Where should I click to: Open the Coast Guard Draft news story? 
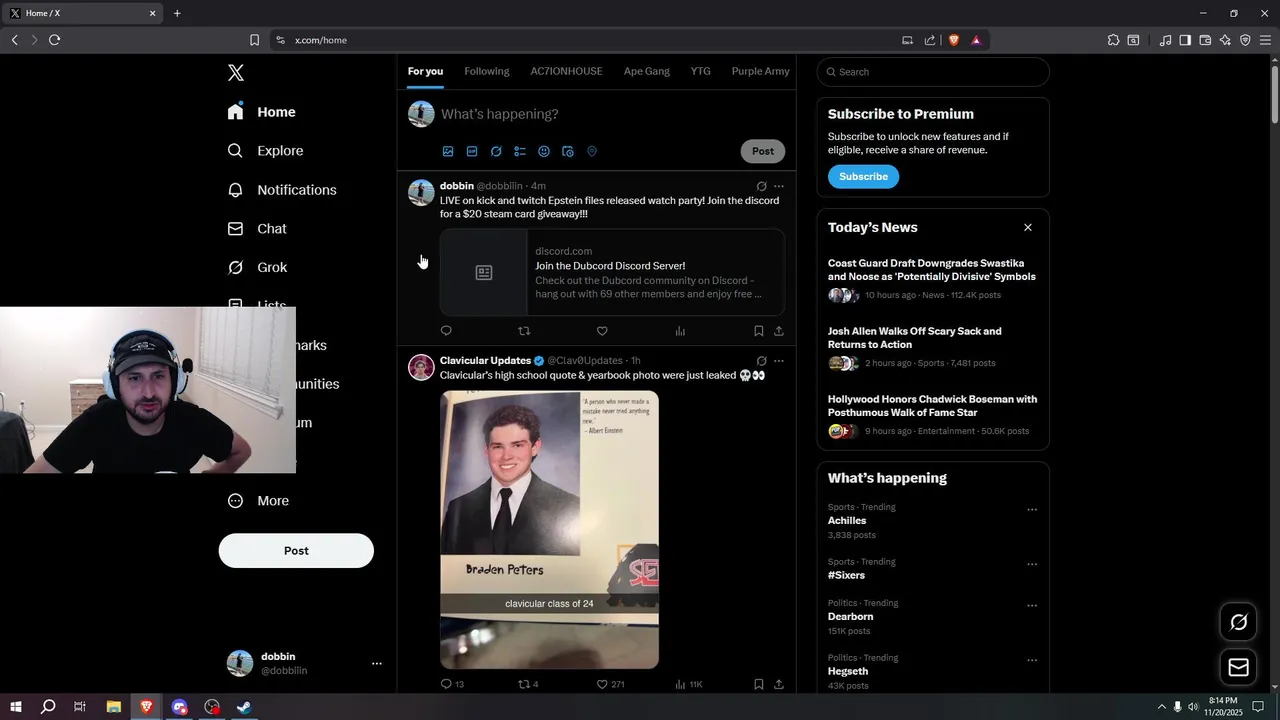click(932, 279)
